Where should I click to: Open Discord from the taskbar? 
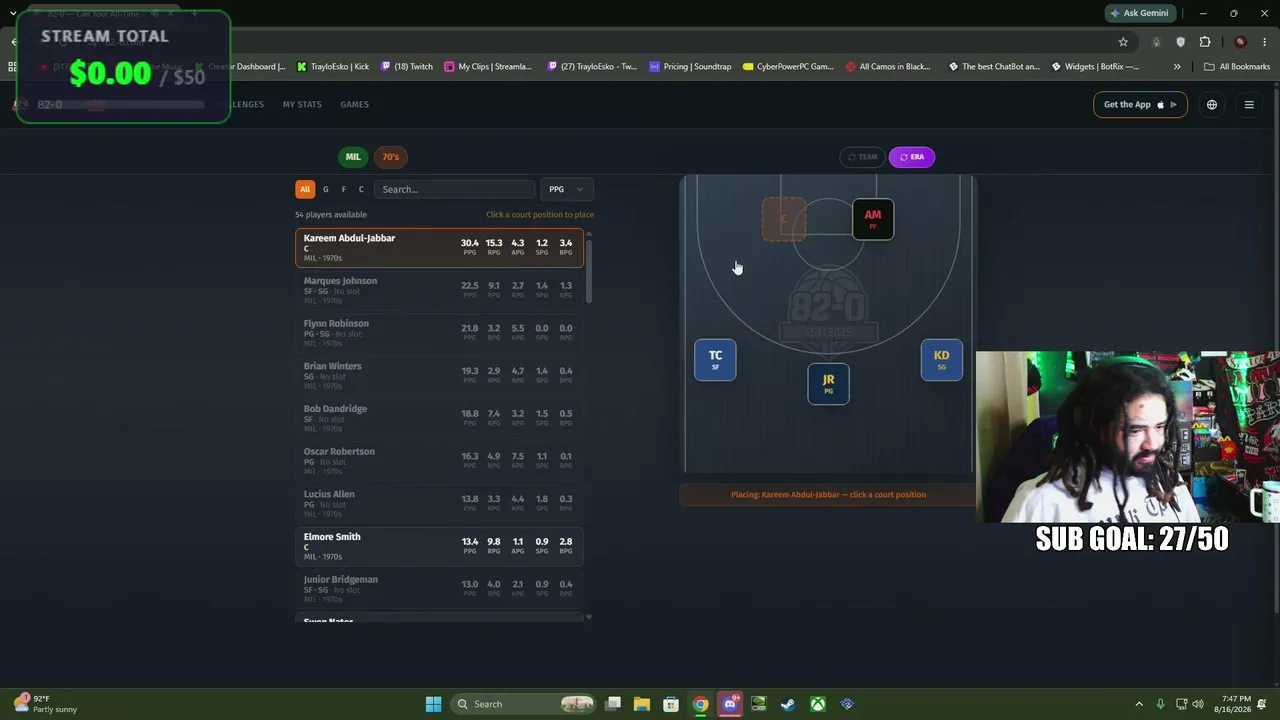pos(729,704)
